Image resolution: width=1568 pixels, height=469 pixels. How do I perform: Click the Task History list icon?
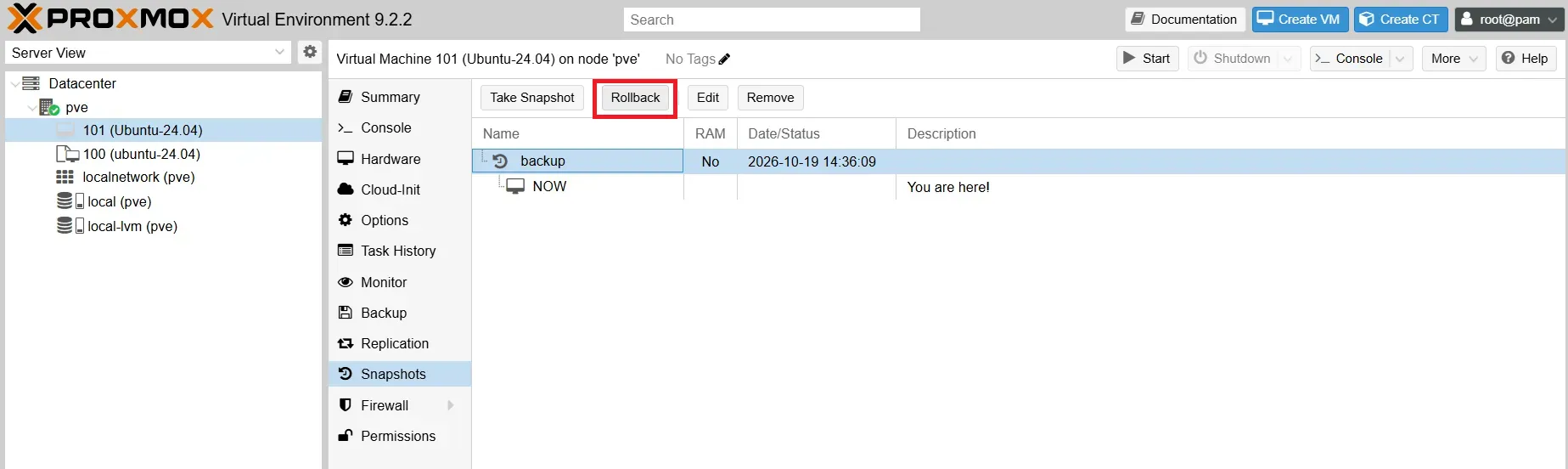346,251
